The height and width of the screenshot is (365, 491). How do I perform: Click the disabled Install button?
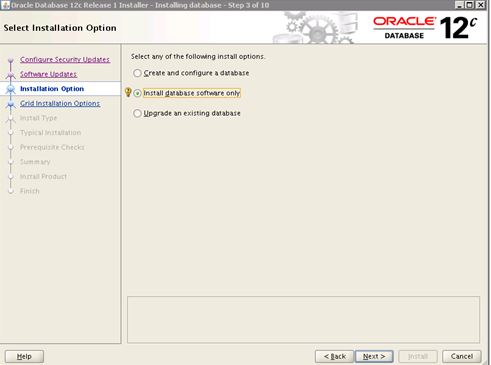click(418, 356)
